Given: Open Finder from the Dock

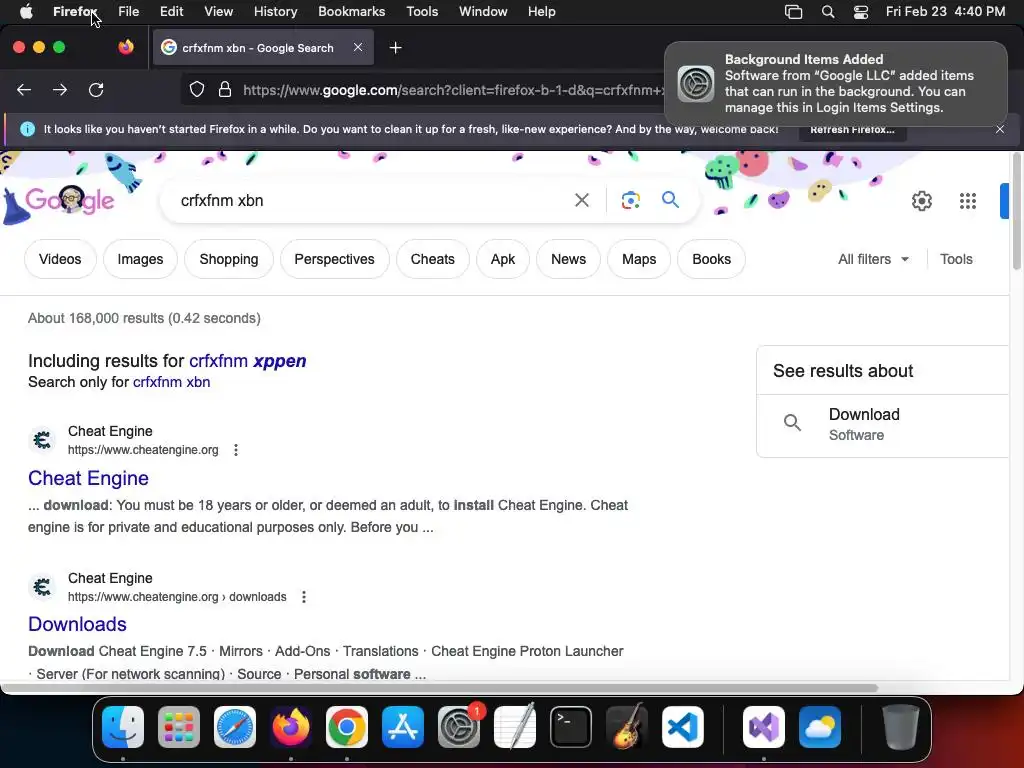Looking at the screenshot, I should [123, 727].
